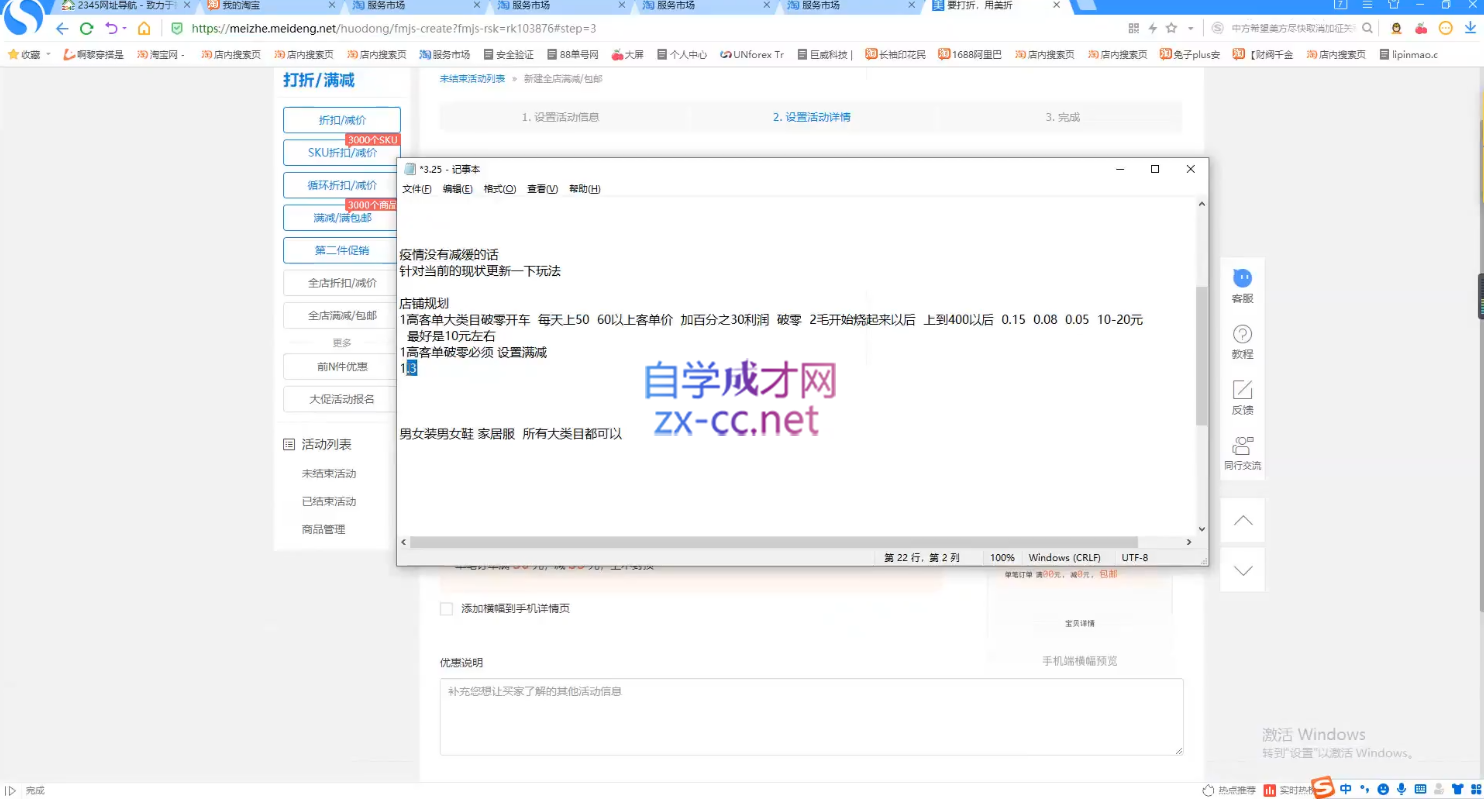Toggle Chinese/English with the 中 icon
The width and height of the screenshot is (1484, 799).
[1345, 789]
